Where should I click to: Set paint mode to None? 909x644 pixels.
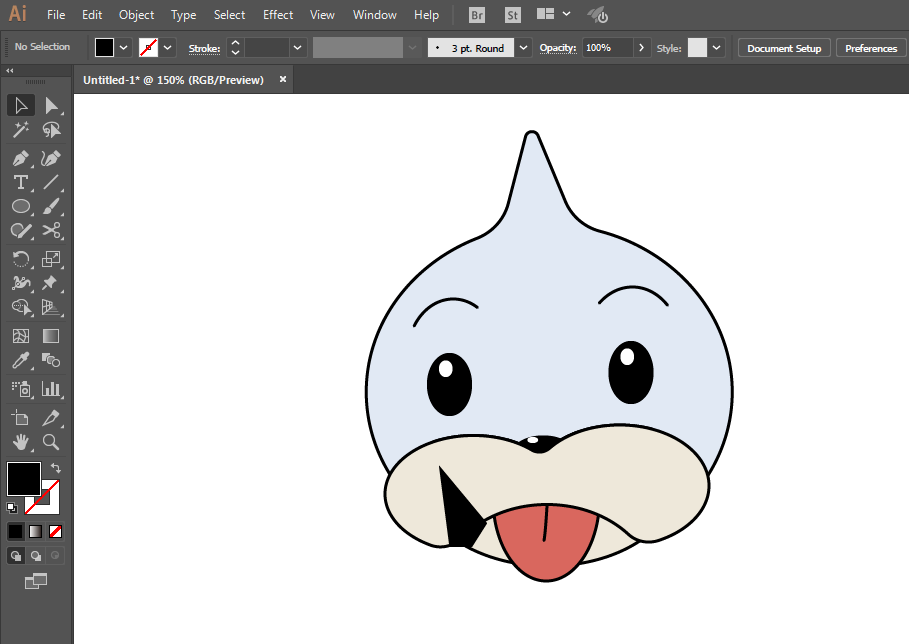click(x=56, y=531)
